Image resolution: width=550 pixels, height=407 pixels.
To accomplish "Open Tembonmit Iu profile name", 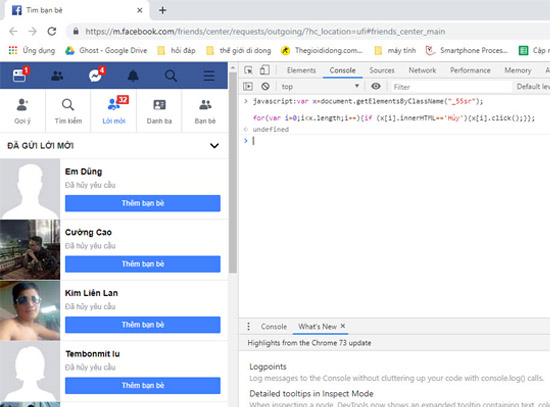I will (x=93, y=354).
